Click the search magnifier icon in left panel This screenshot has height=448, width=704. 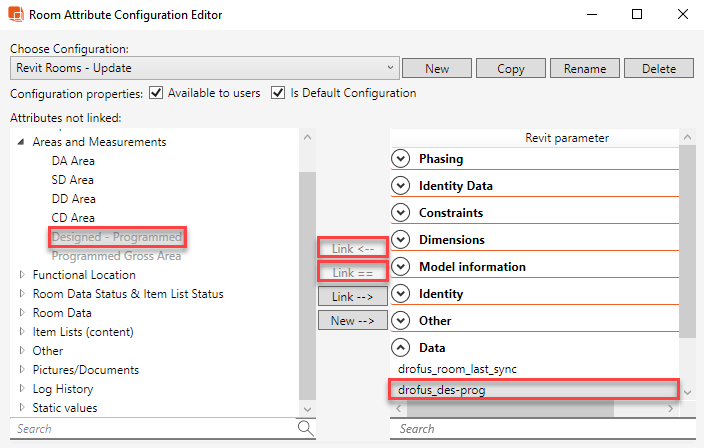306,428
